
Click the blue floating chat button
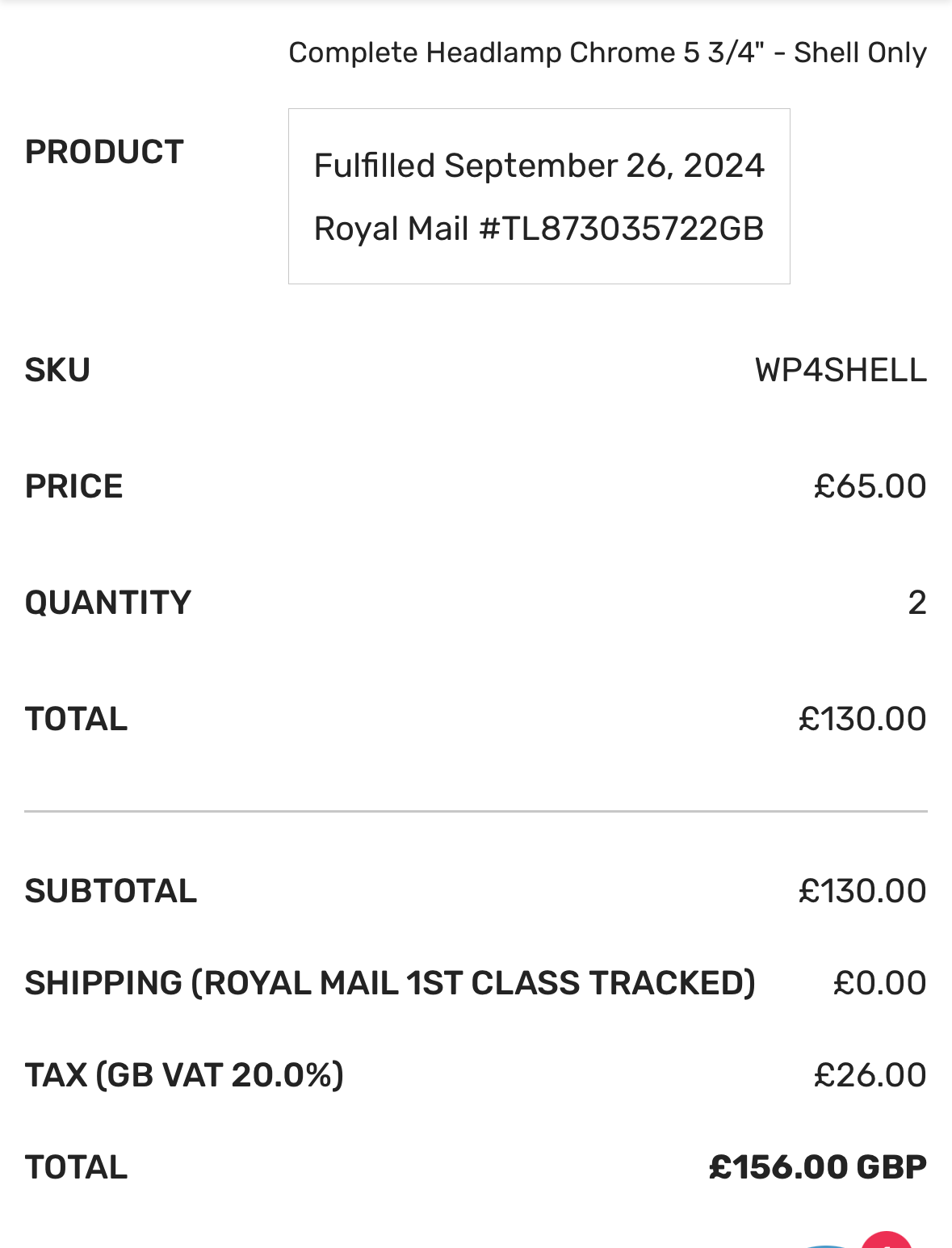pyautogui.click(x=825, y=1246)
